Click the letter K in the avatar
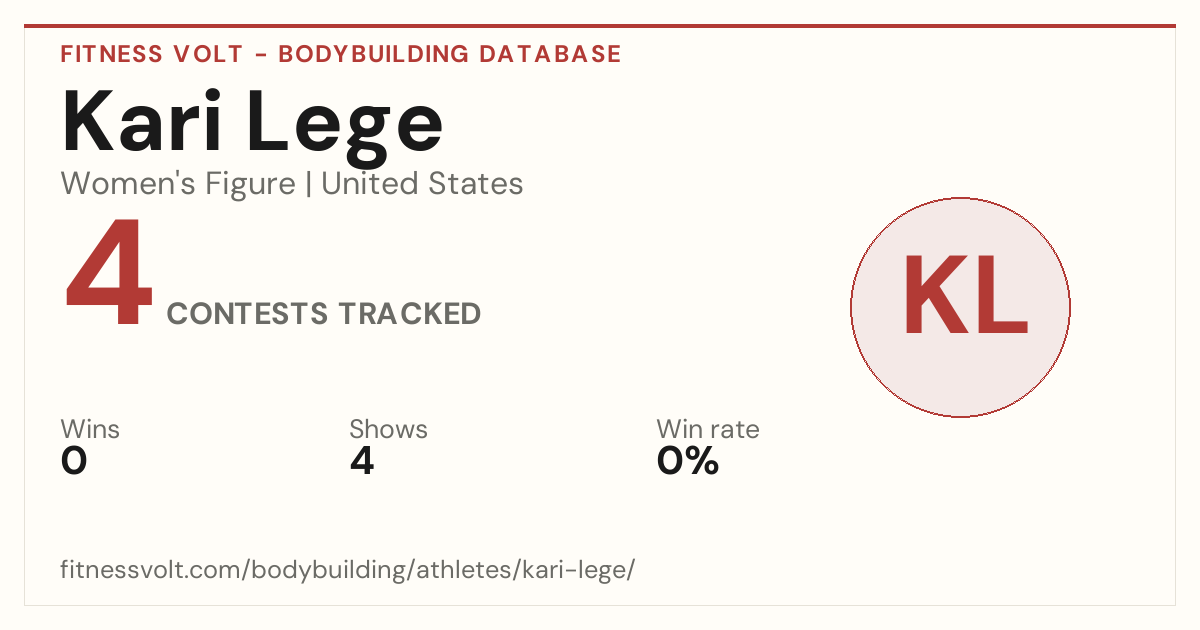The height and width of the screenshot is (630, 1200). (x=931, y=296)
